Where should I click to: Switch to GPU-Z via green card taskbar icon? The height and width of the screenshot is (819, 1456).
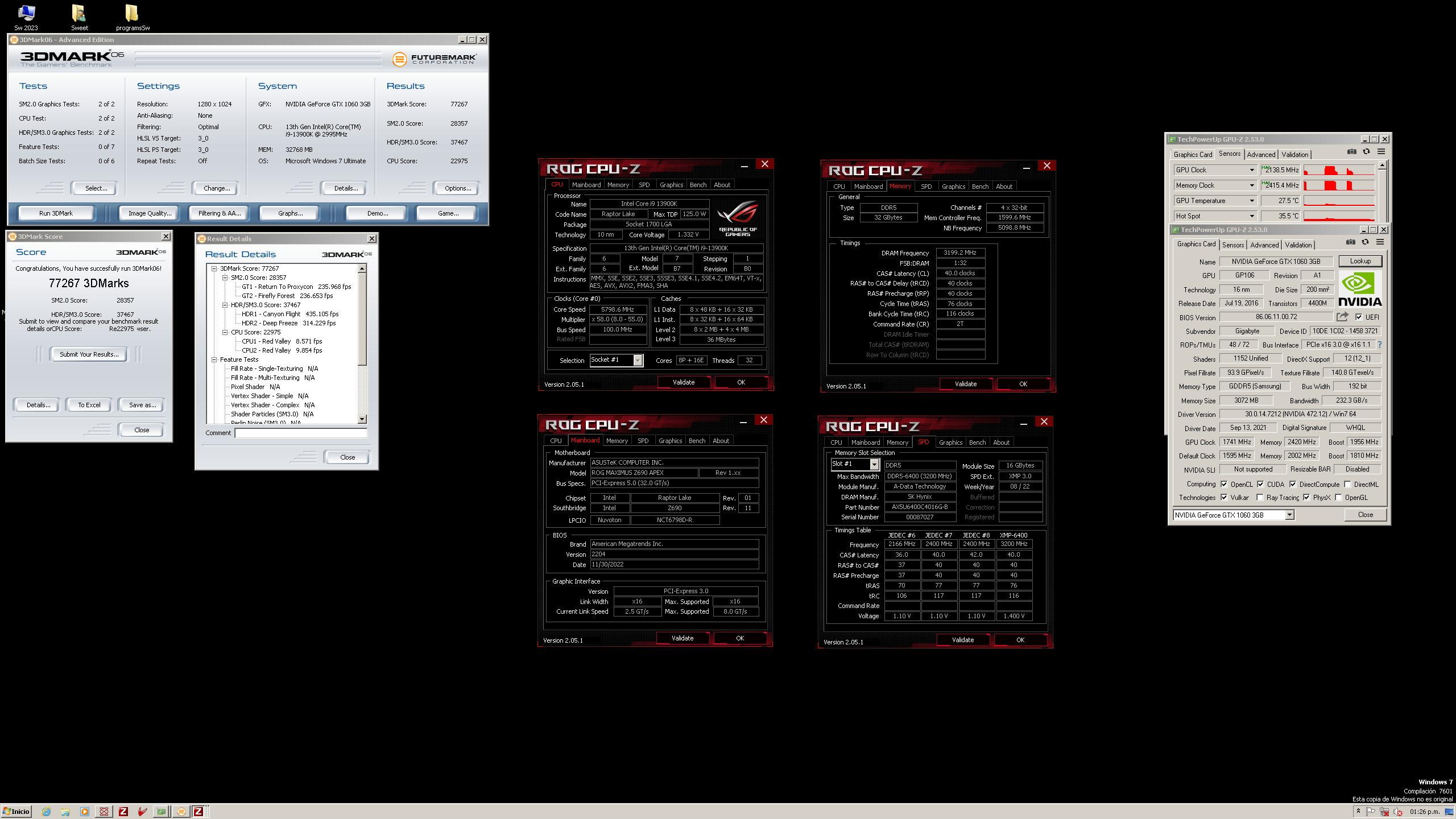162,812
